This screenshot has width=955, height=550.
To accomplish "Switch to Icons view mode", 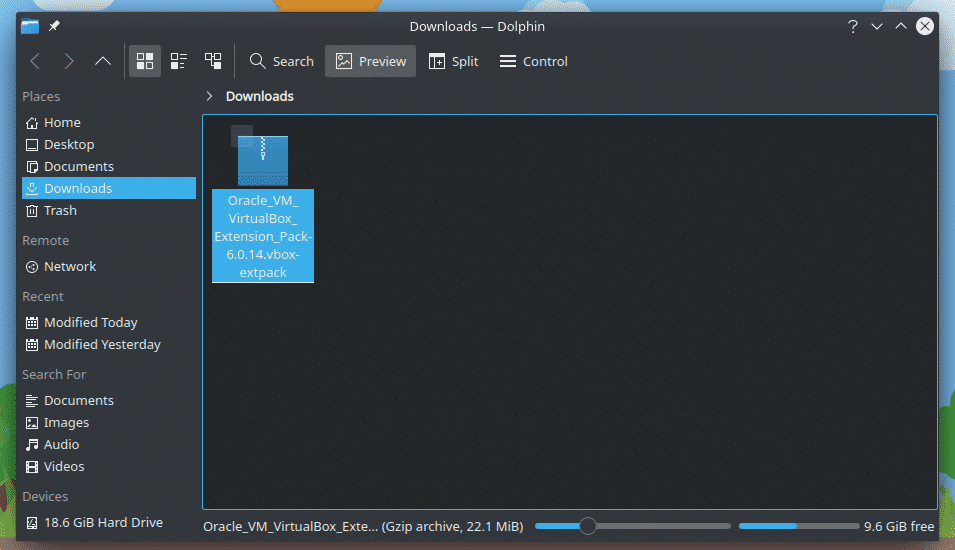I will click(x=145, y=61).
